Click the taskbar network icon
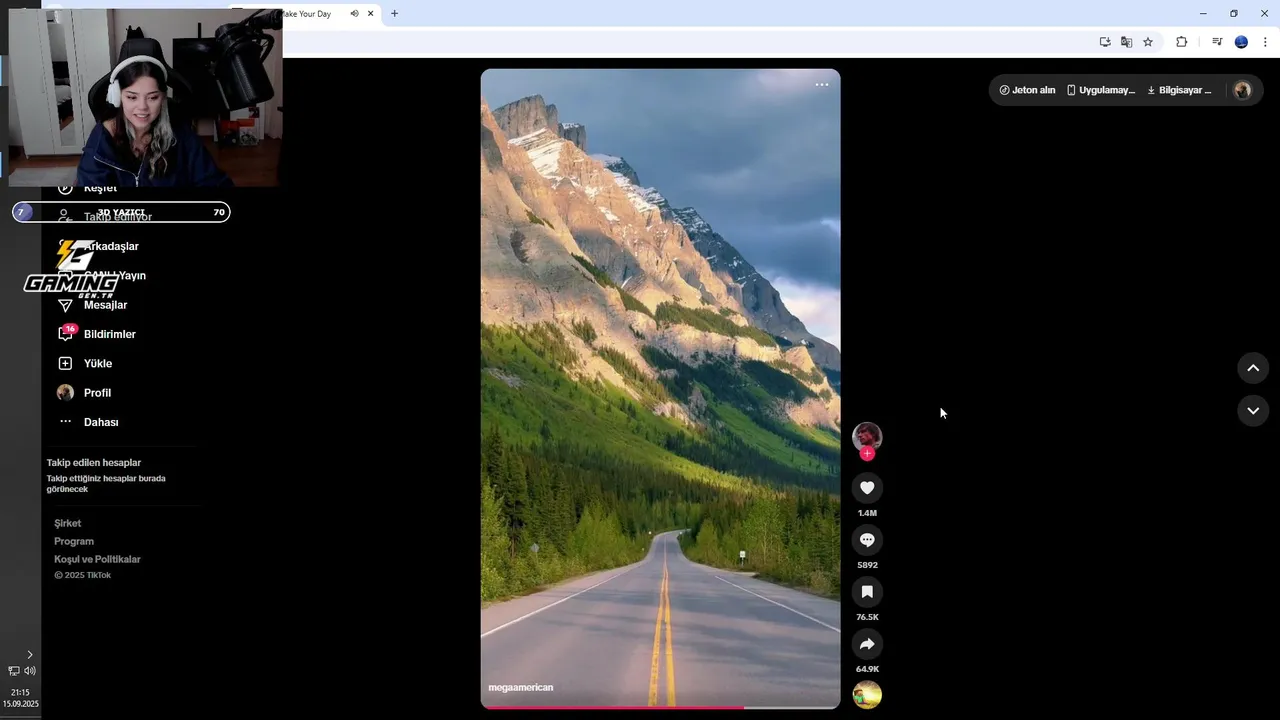The image size is (1280, 720). click(x=14, y=671)
